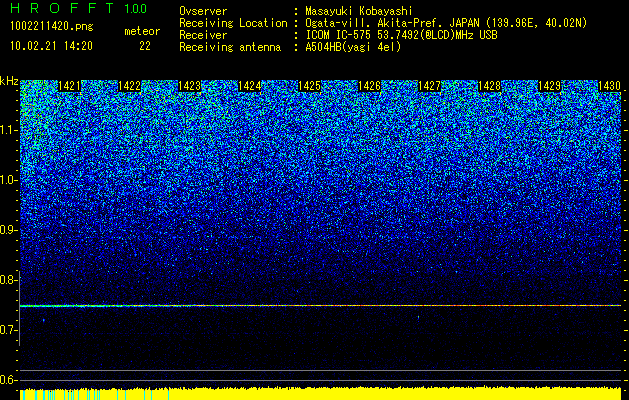Screen dimensions: 629x400
Task: Click the 1421 time marker
Action: pyautogui.click(x=69, y=86)
